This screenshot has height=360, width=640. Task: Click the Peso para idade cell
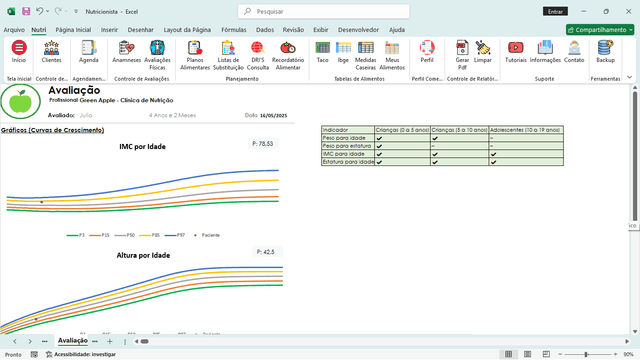click(348, 138)
